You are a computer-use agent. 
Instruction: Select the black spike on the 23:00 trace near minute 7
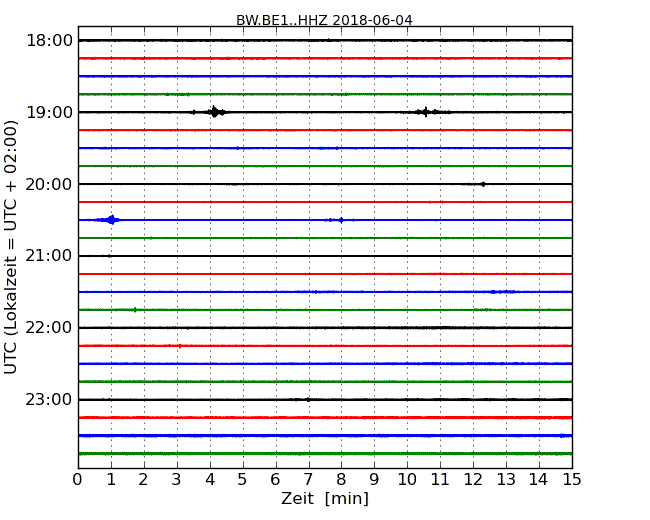click(308, 400)
